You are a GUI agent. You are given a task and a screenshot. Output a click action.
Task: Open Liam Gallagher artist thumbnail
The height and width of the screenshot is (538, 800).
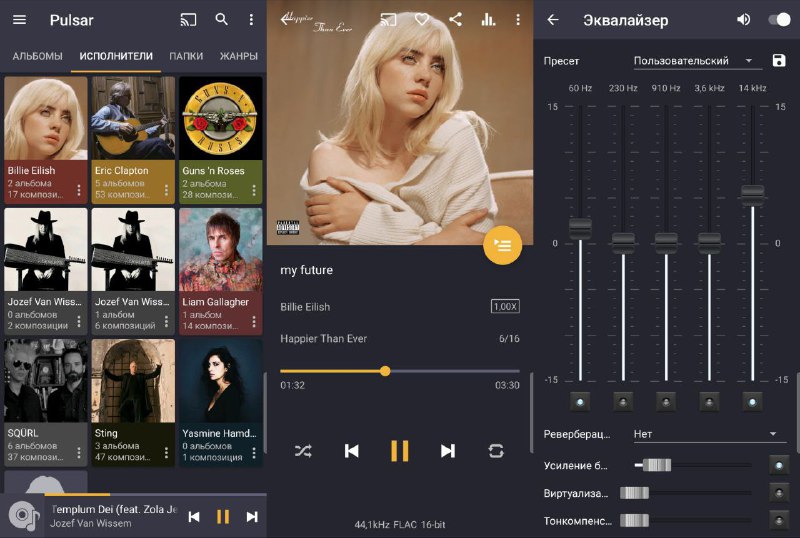pyautogui.click(x=221, y=250)
